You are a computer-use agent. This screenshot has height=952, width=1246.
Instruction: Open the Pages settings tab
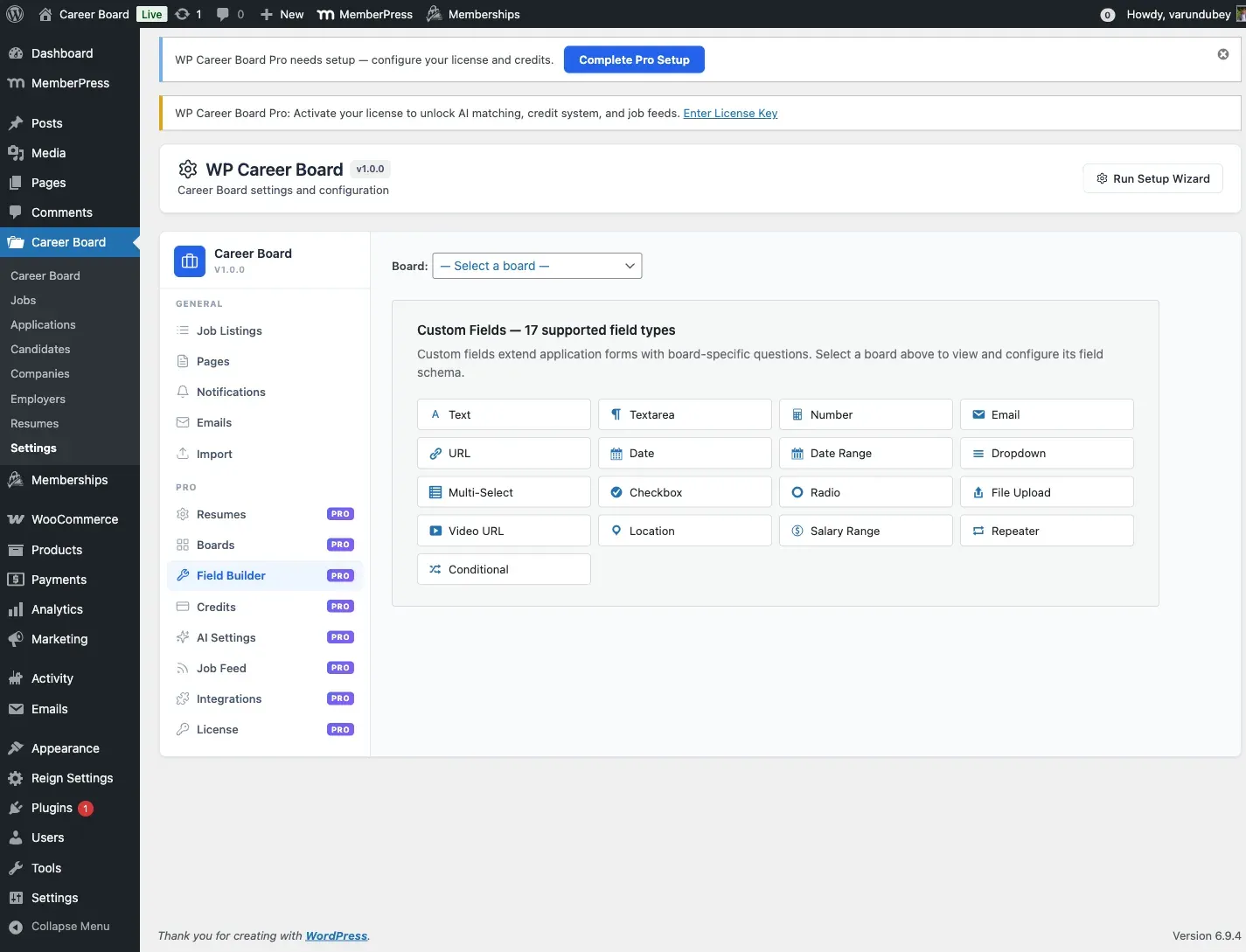[265, 361]
